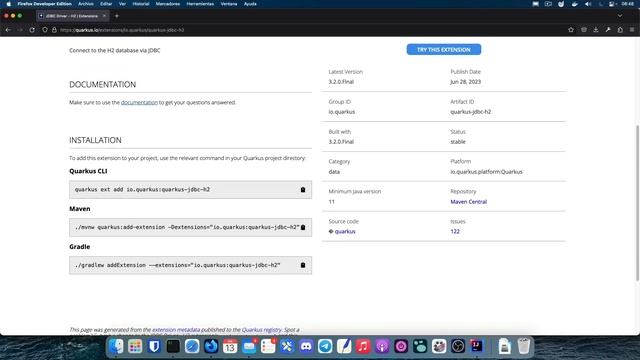Open the Extensions puzzle icon
Image resolution: width=640 pixels, height=360 pixels.
point(620,30)
